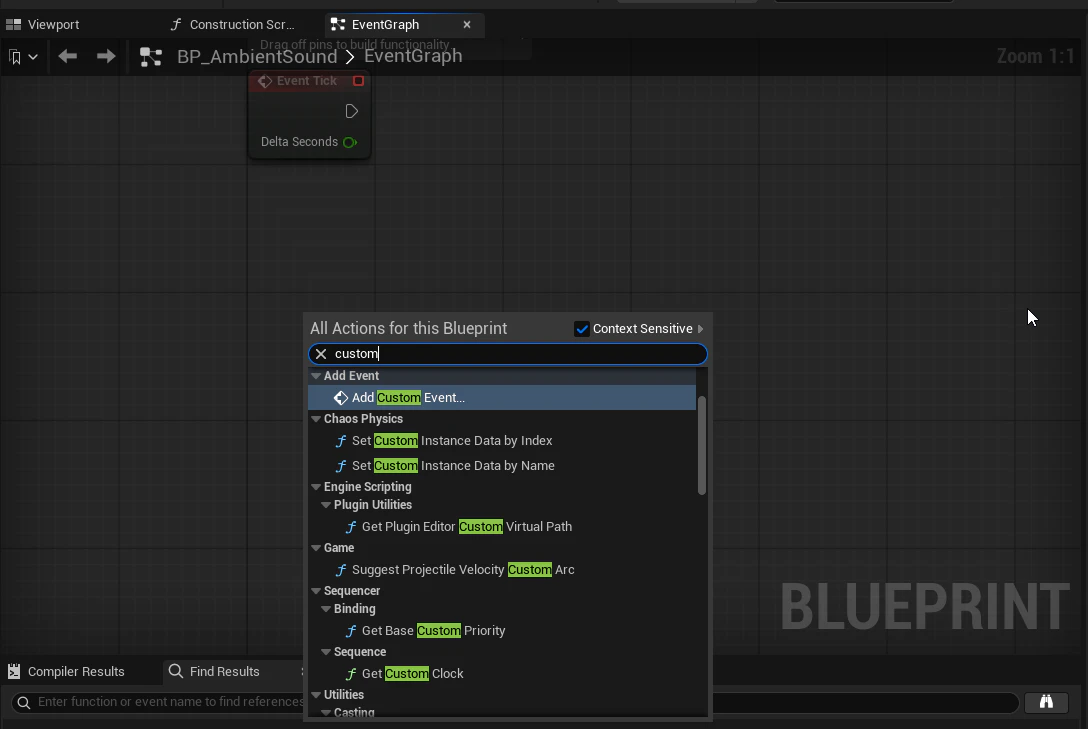Select Get Custom Clock
The height and width of the screenshot is (729, 1088).
[x=502, y=674]
